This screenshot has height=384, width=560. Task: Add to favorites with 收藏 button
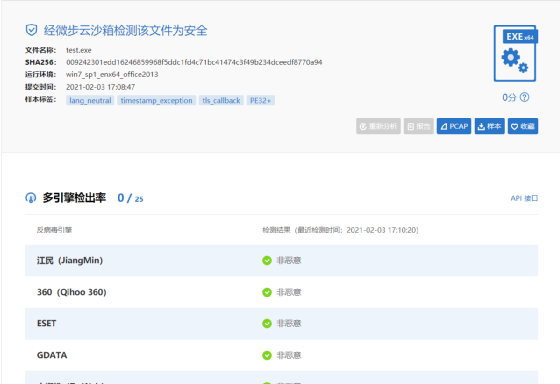[523, 126]
